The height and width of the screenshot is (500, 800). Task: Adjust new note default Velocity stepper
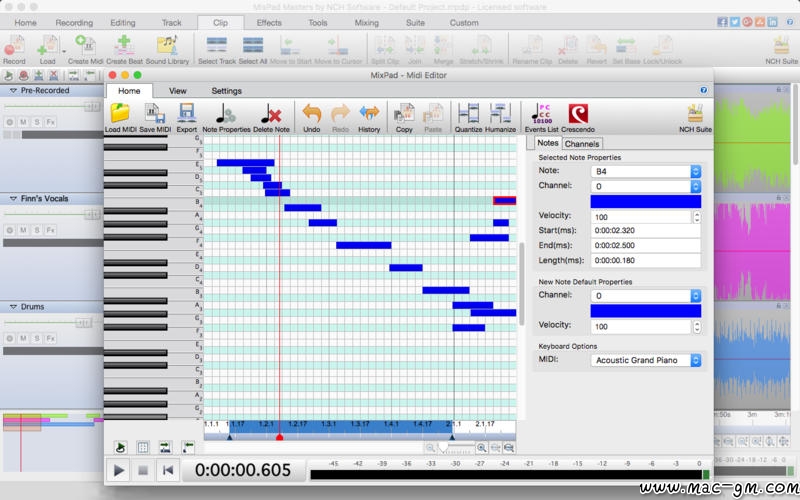coord(696,327)
